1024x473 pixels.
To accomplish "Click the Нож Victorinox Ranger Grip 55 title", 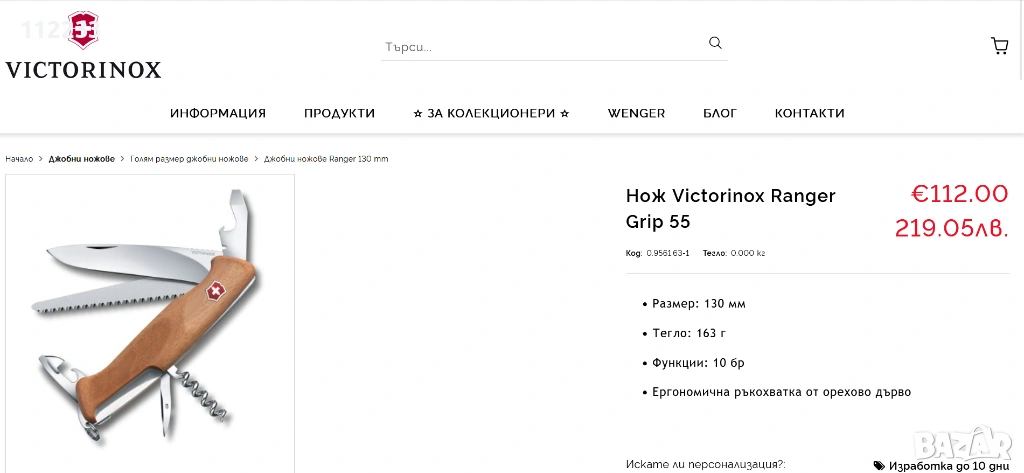I will pos(731,208).
